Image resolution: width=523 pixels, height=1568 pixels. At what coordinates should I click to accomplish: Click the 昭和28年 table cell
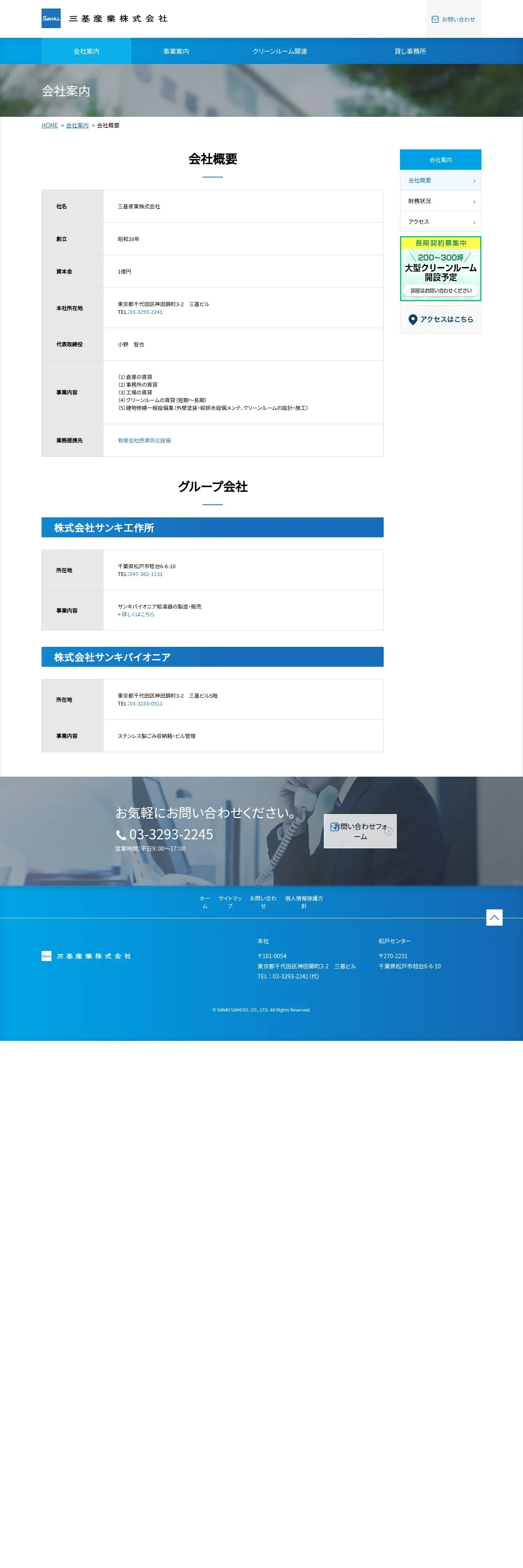coord(243,239)
